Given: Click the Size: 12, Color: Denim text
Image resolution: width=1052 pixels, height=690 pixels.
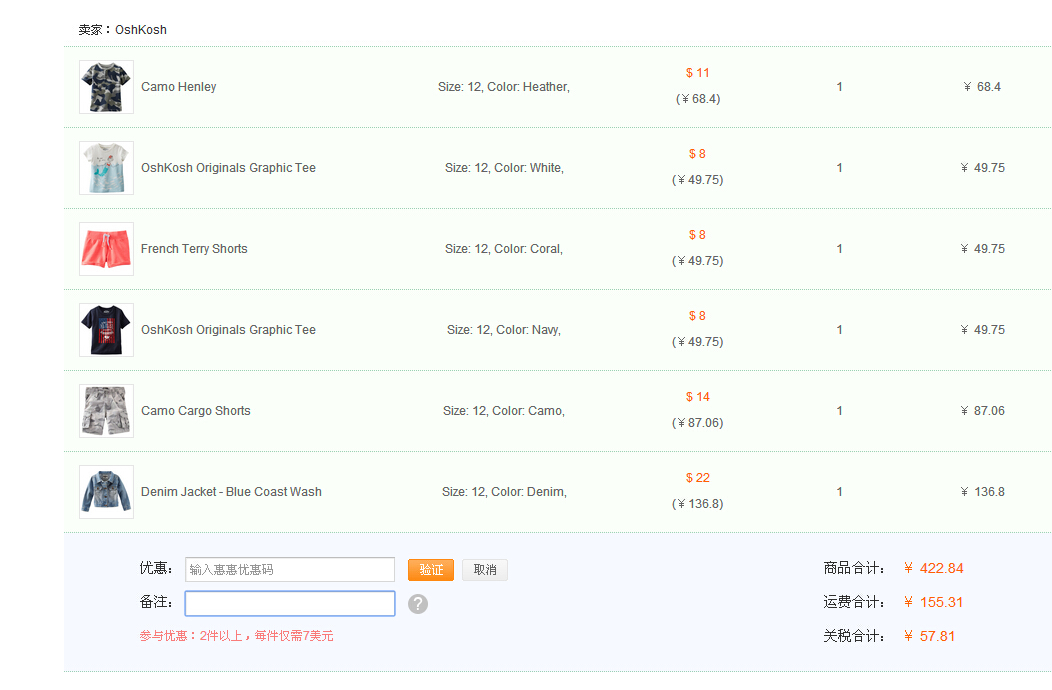Looking at the screenshot, I should pyautogui.click(x=504, y=492).
